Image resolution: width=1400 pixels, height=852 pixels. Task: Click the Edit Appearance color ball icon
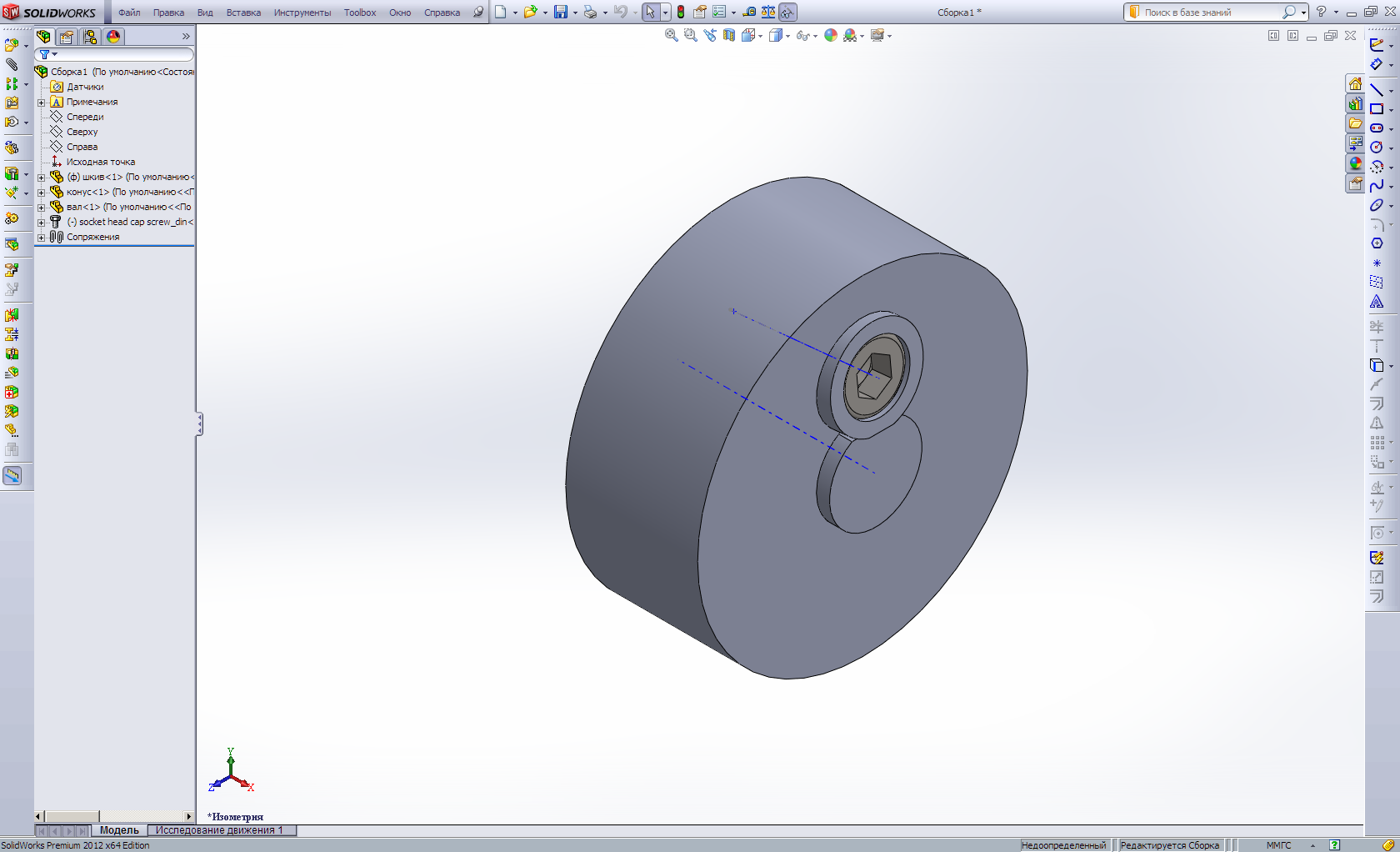(x=831, y=35)
